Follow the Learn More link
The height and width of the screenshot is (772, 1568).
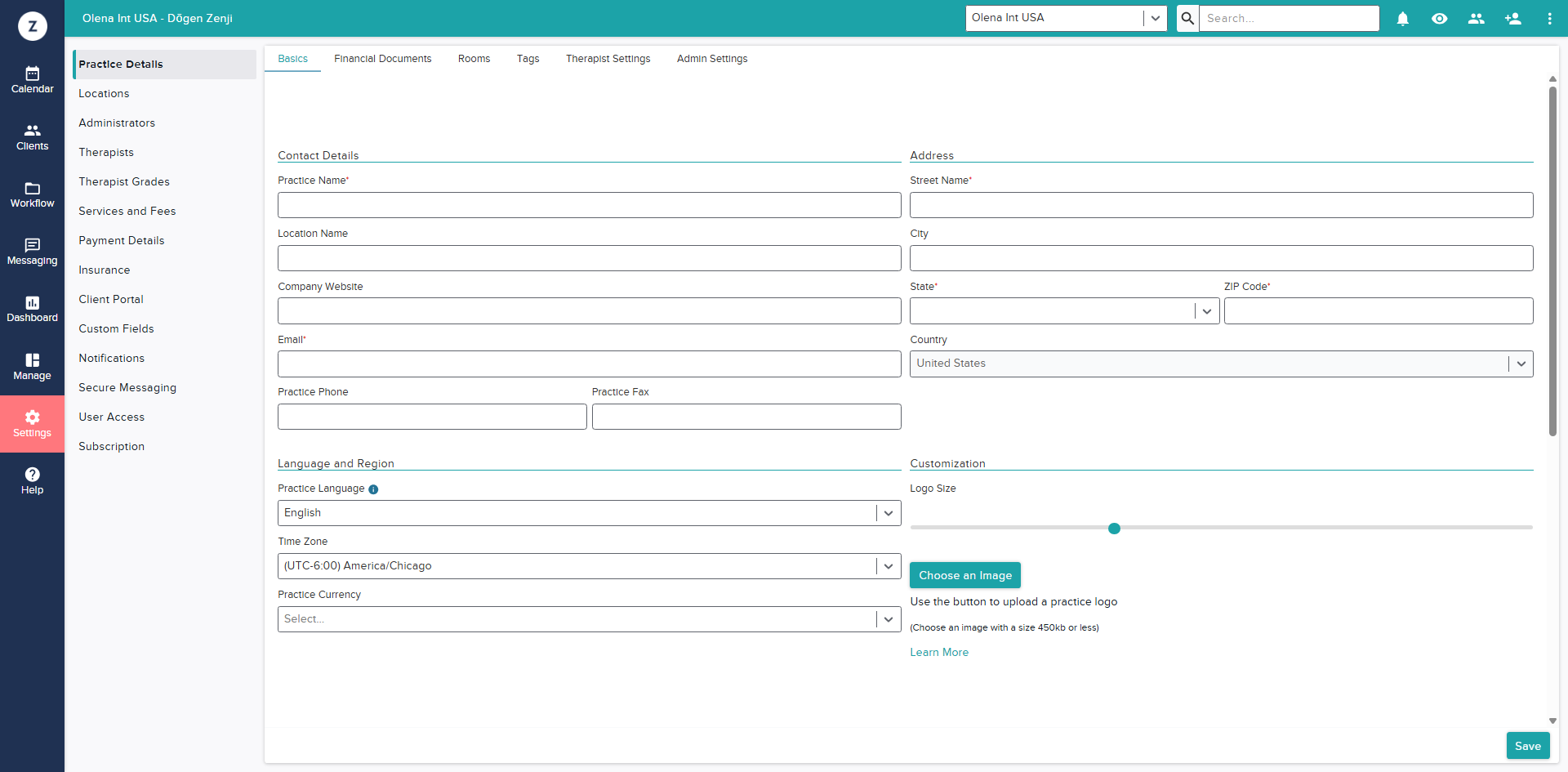click(x=939, y=652)
